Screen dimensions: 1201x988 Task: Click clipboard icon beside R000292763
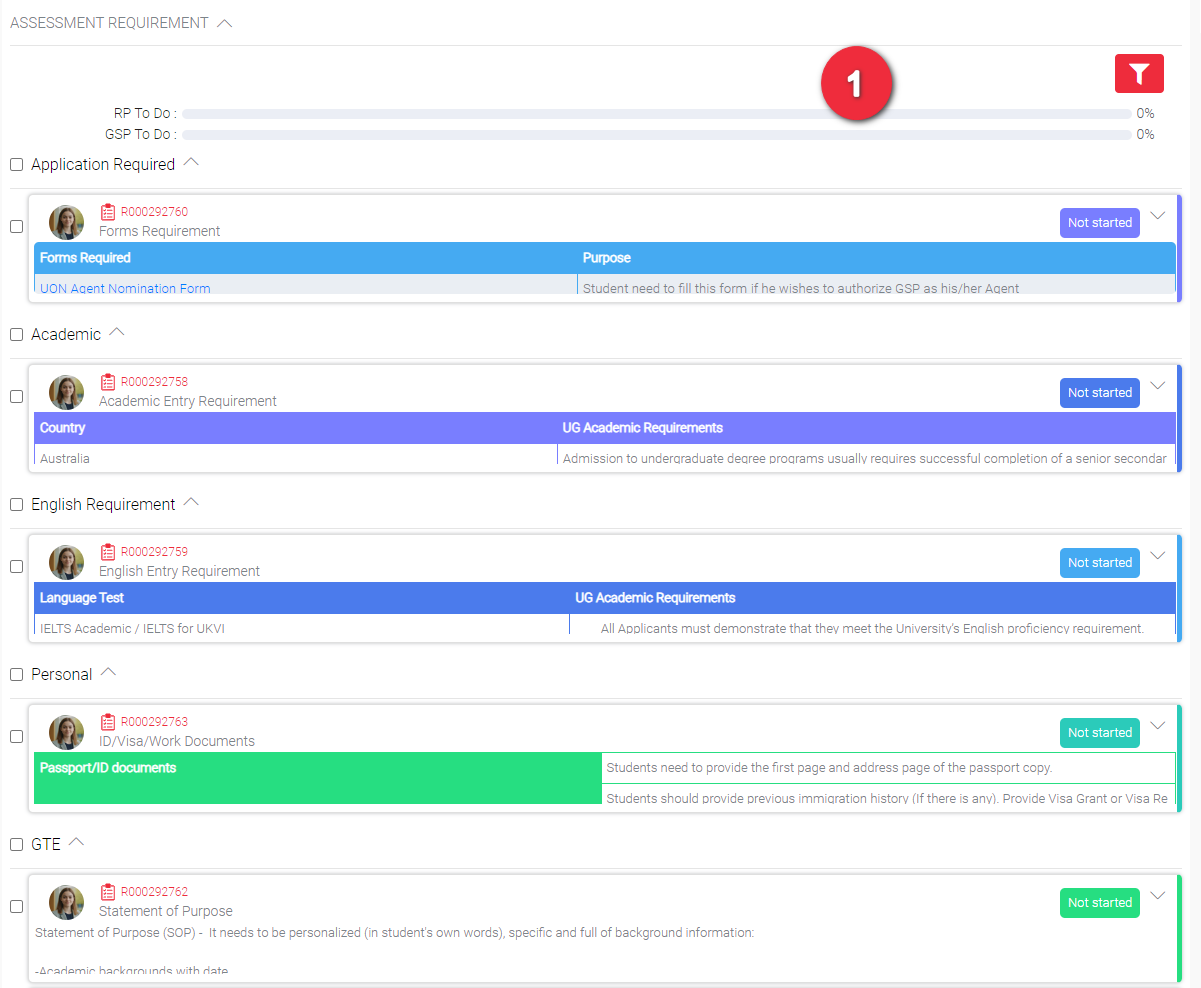[x=108, y=722]
